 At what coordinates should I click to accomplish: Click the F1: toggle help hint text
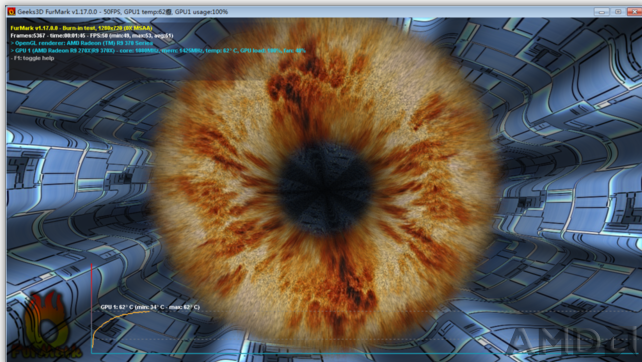32,58
